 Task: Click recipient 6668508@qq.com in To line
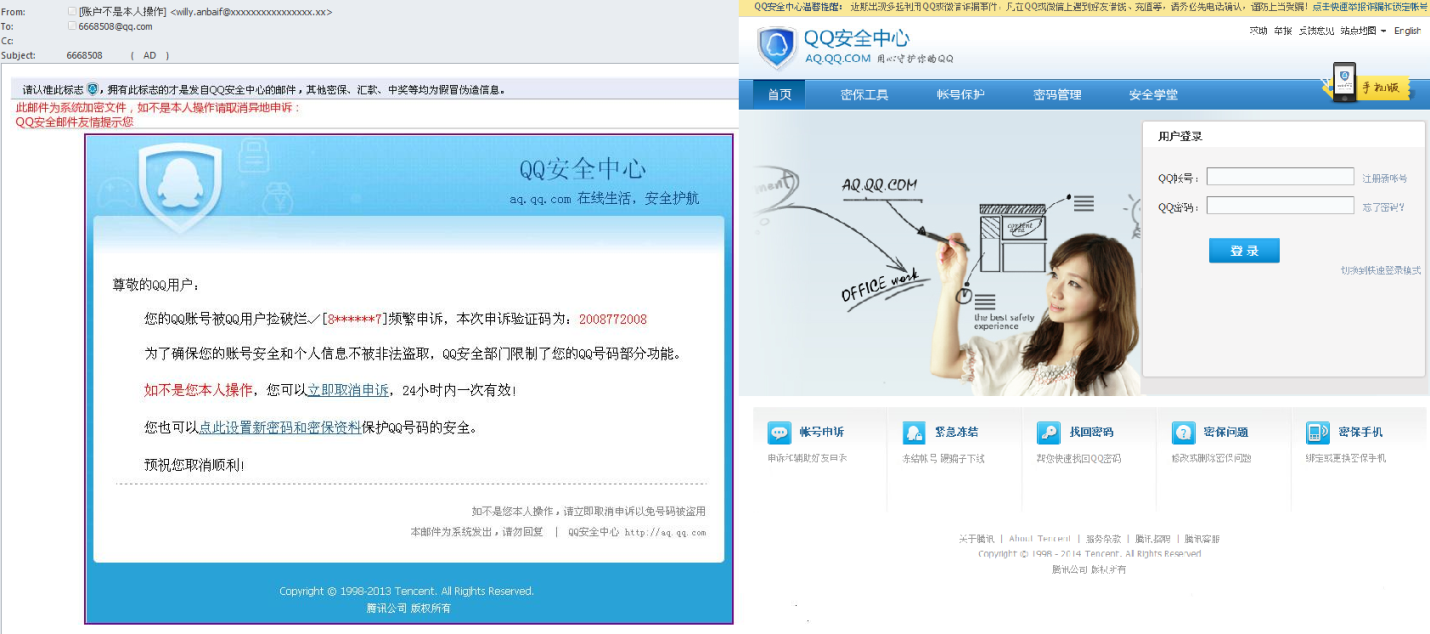tap(115, 27)
